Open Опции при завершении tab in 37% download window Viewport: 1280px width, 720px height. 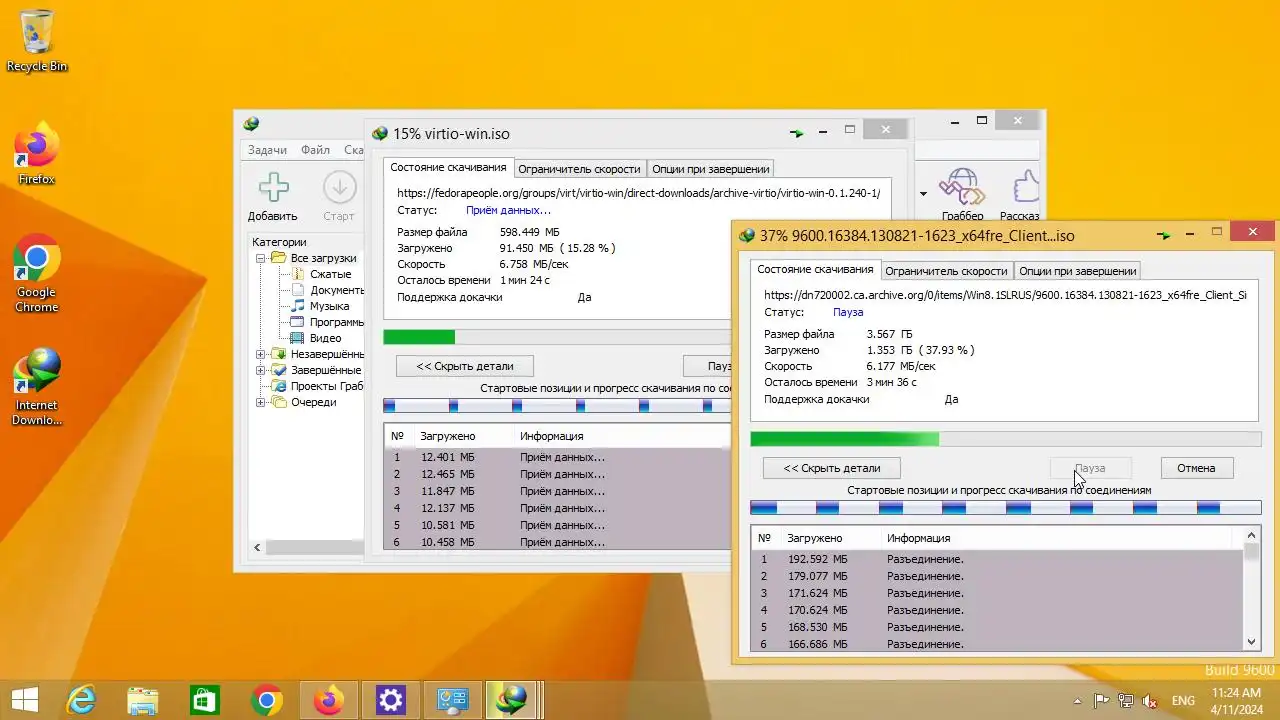point(1077,271)
